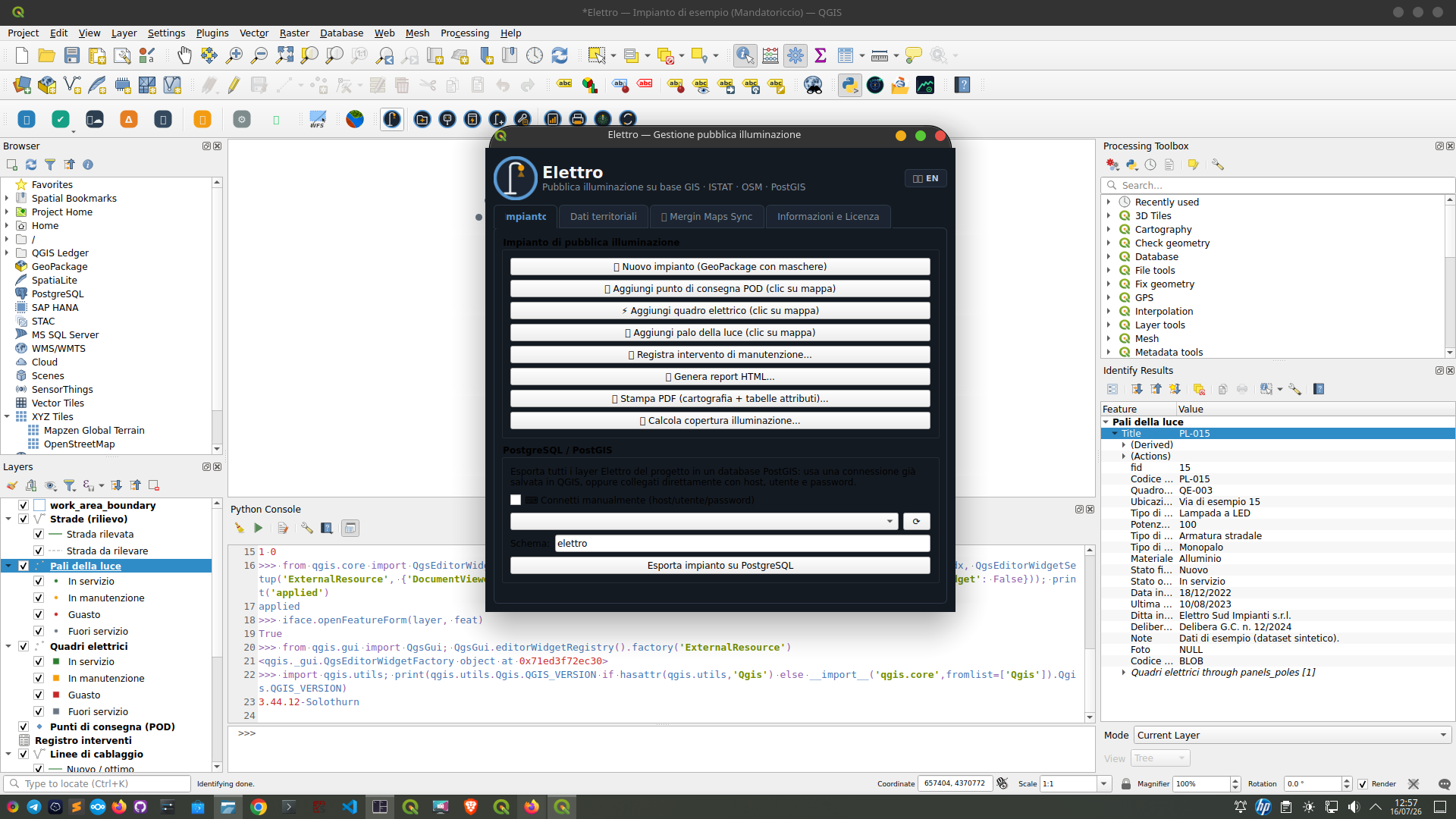Viewport: 1456px width, 819px height.
Task: Switch to Dati territoriali tab
Action: tap(604, 217)
